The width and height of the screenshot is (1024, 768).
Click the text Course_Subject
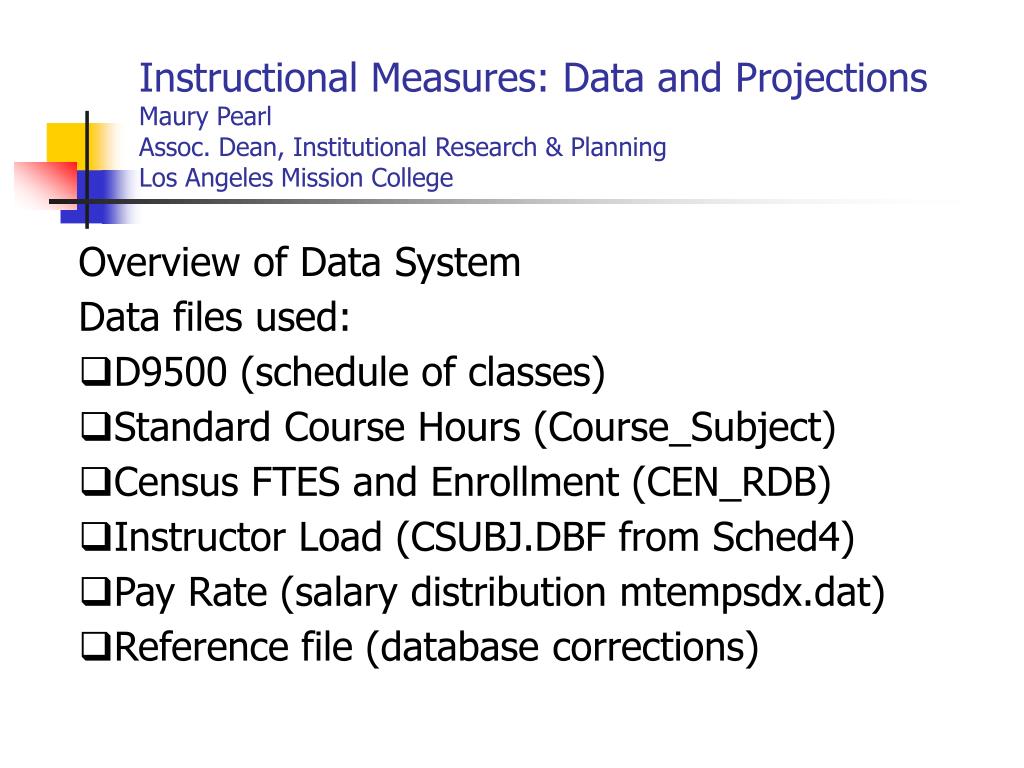(684, 428)
